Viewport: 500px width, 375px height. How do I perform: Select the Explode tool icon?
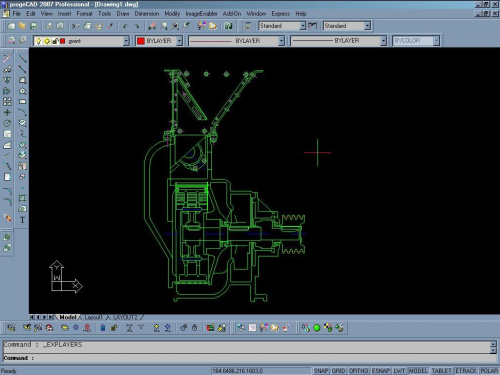click(x=7, y=218)
